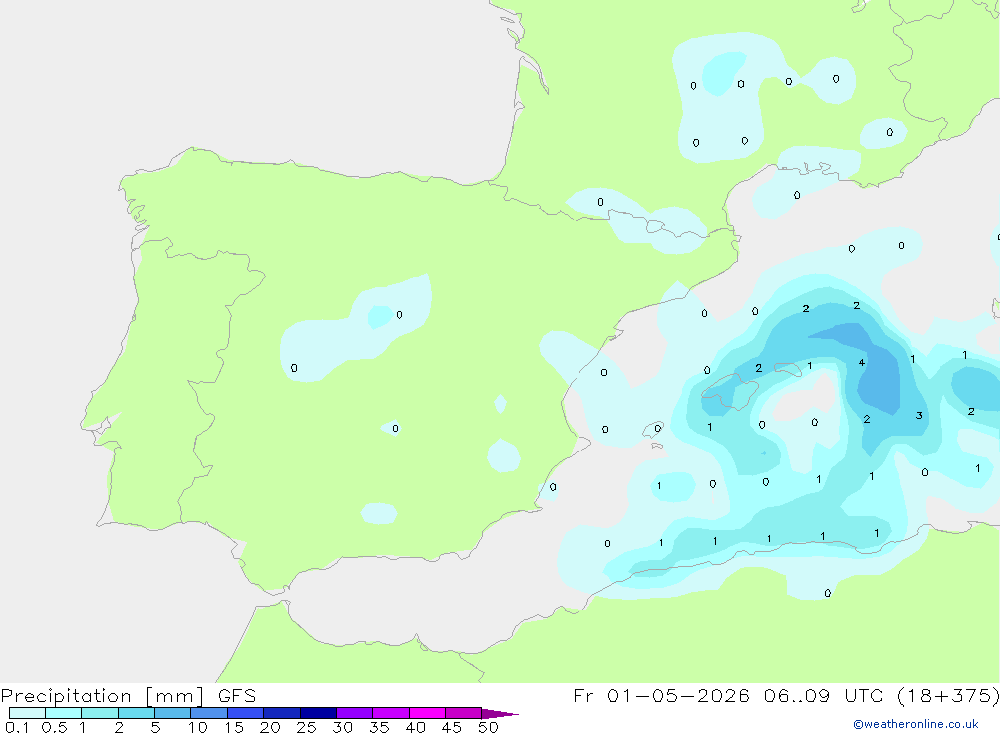Select the legend swatch between 25 and 30

[x=318, y=713]
